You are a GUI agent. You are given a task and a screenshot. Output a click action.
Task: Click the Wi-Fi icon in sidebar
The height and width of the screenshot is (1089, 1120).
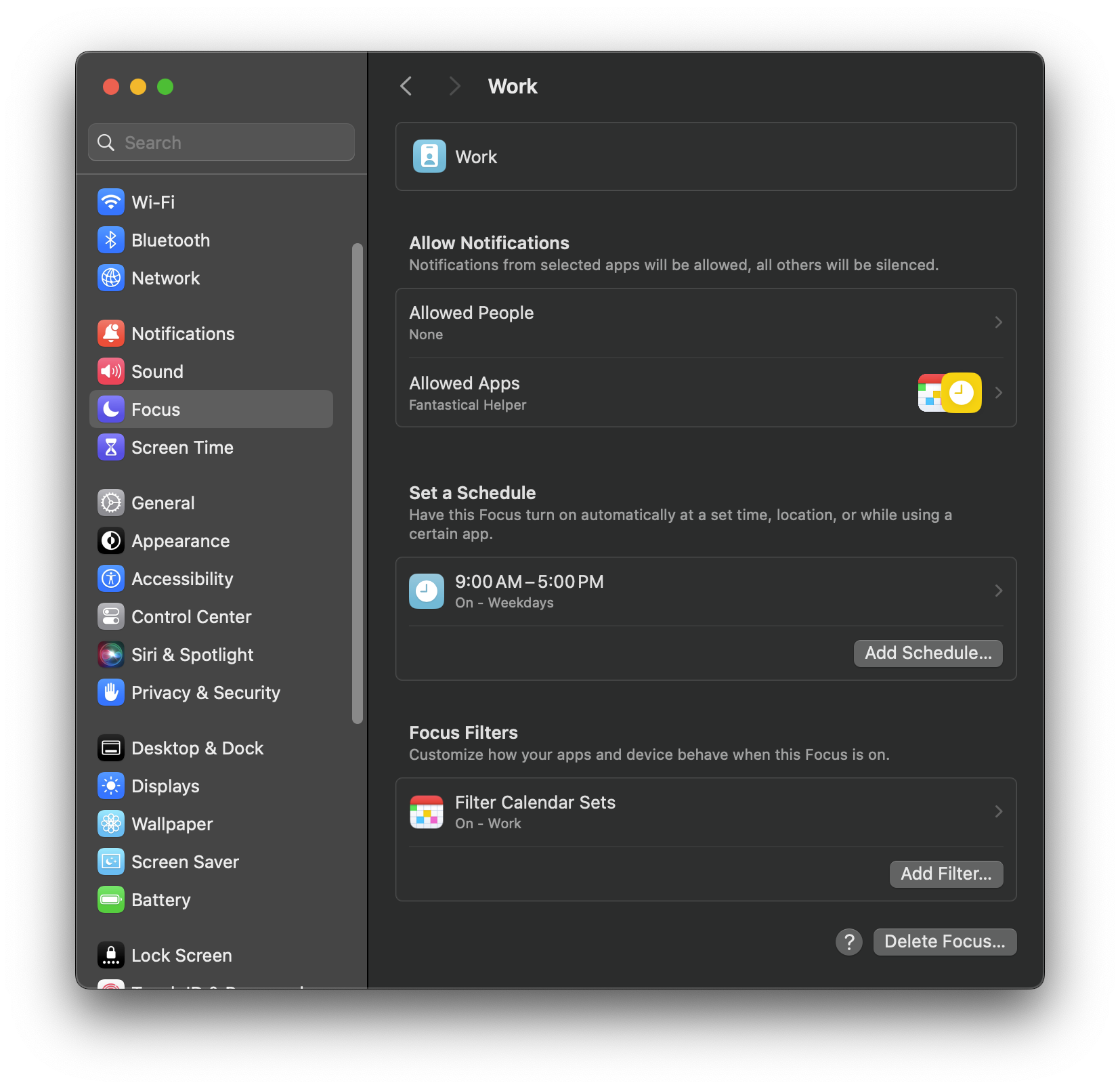(x=111, y=202)
